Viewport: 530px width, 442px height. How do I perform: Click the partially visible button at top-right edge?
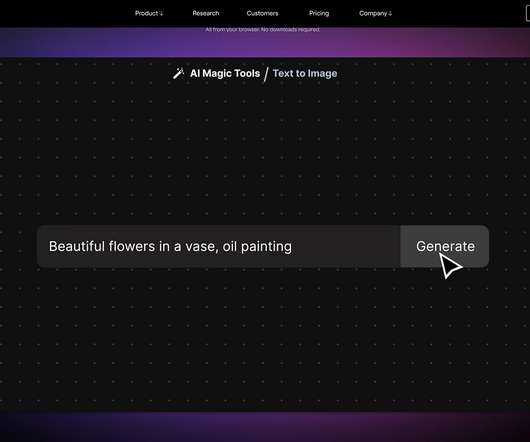[x=528, y=14]
